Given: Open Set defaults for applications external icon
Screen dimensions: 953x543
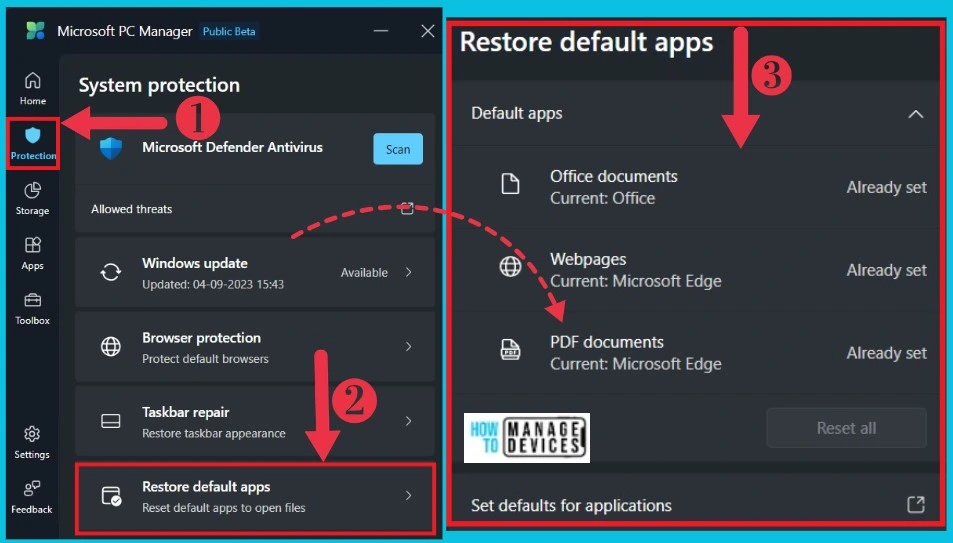Looking at the screenshot, I should (x=916, y=504).
